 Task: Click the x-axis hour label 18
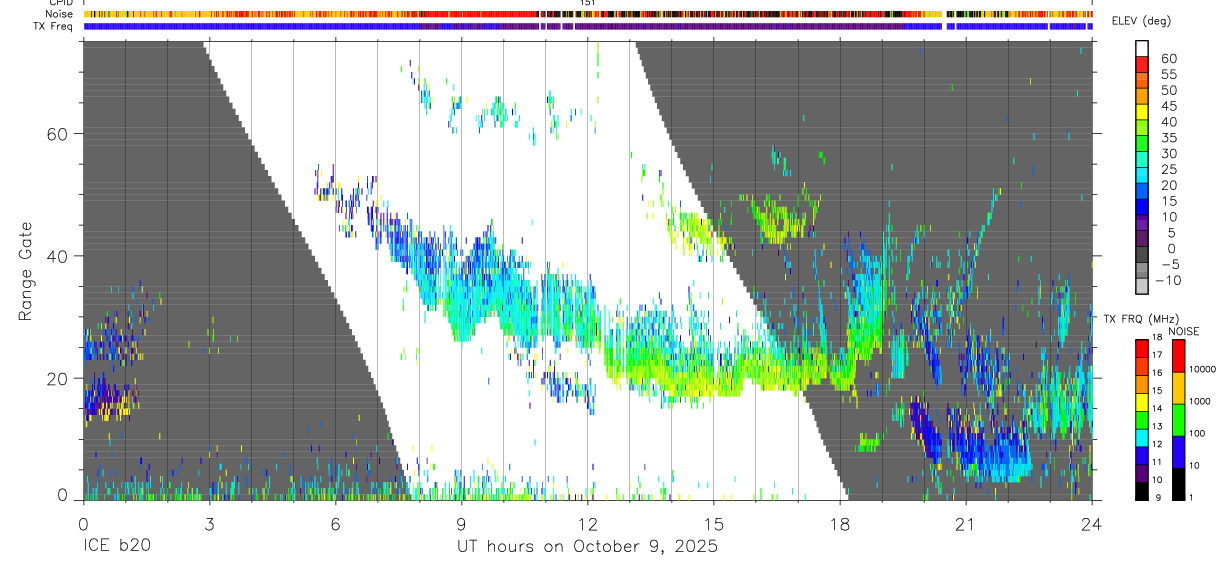[x=840, y=523]
